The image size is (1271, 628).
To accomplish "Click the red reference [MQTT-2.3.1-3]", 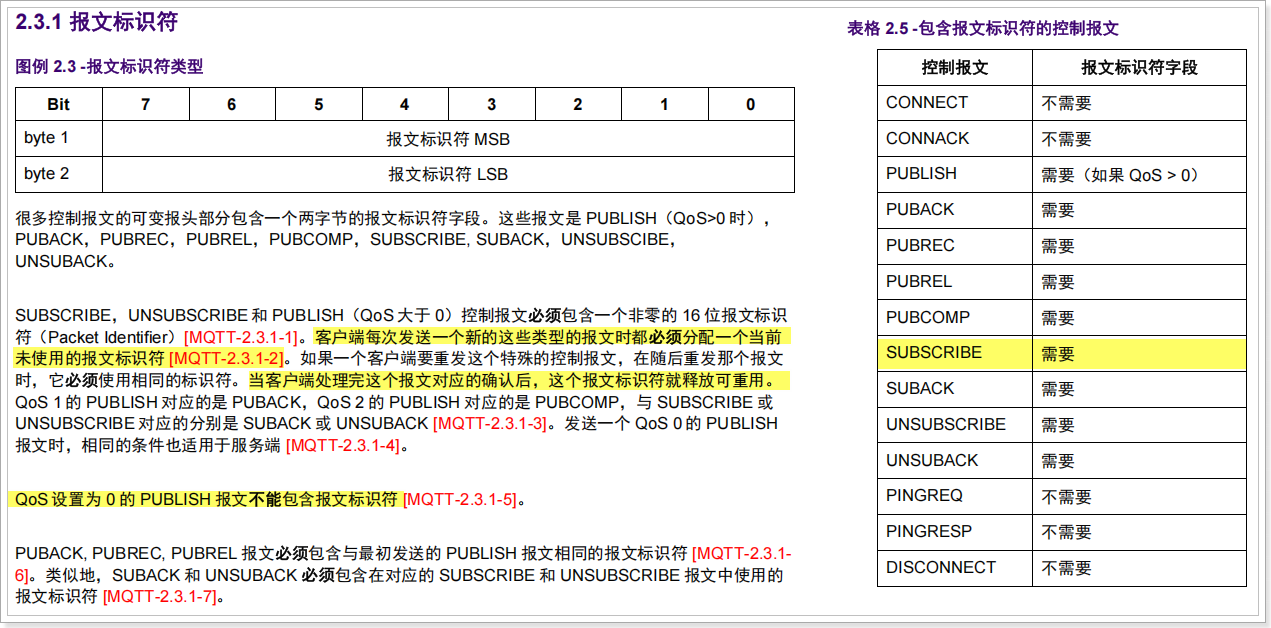I will click(491, 424).
